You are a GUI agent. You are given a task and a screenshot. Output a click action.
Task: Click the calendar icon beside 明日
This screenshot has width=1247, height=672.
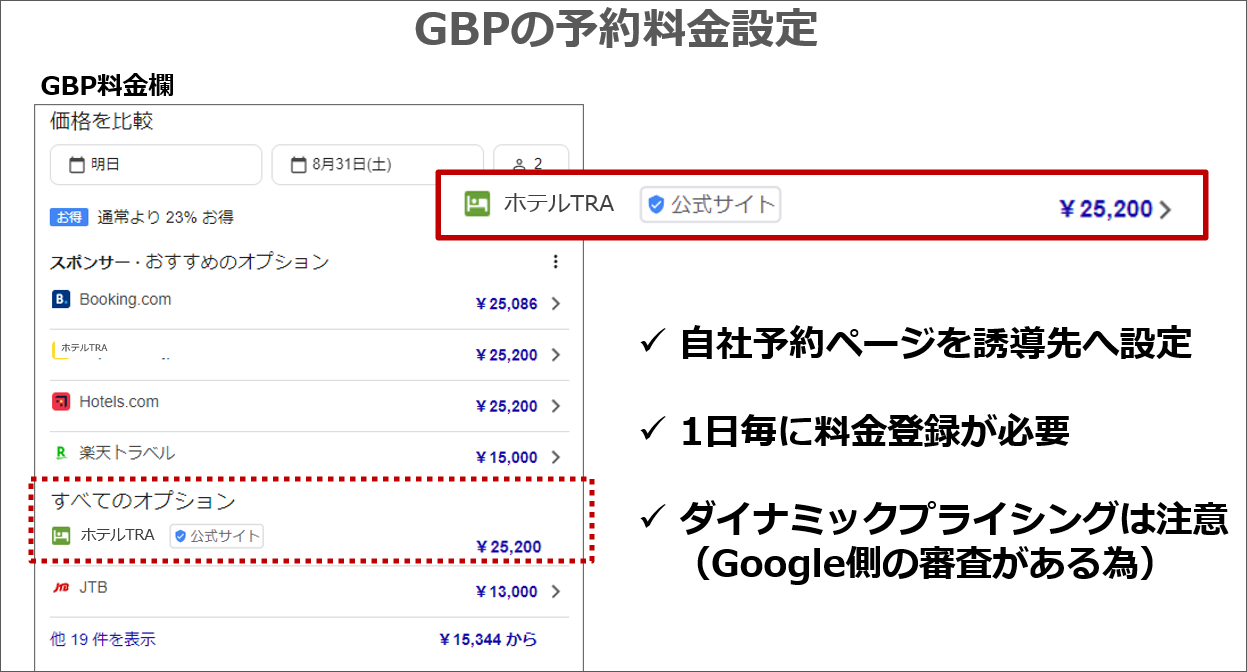tap(77, 166)
